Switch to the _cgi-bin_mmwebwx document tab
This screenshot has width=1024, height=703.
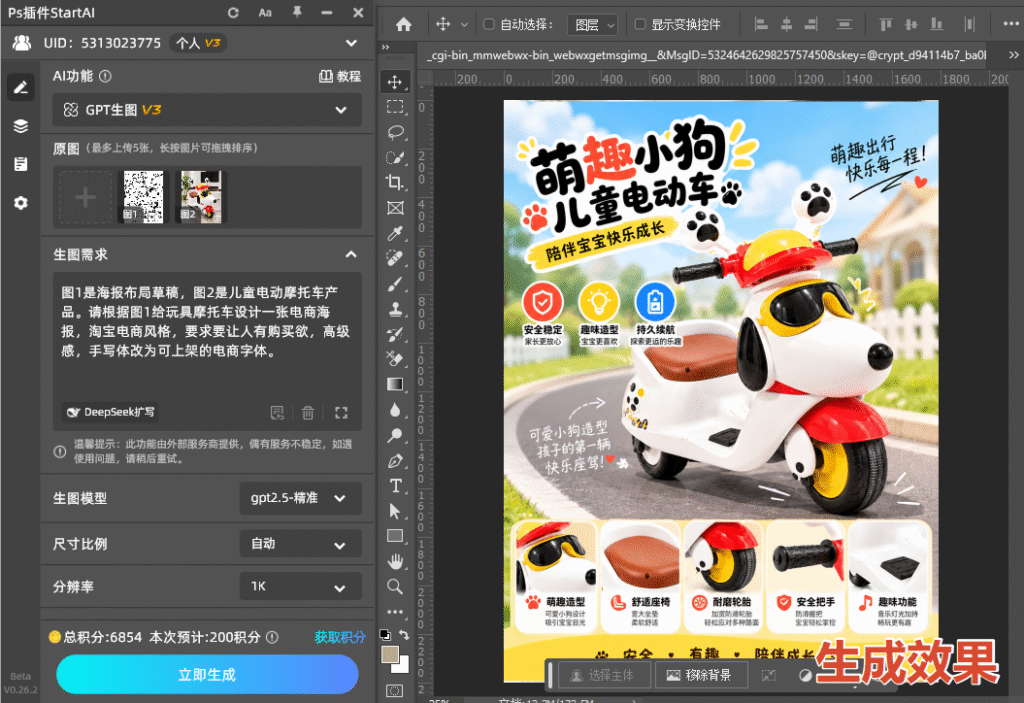click(706, 55)
